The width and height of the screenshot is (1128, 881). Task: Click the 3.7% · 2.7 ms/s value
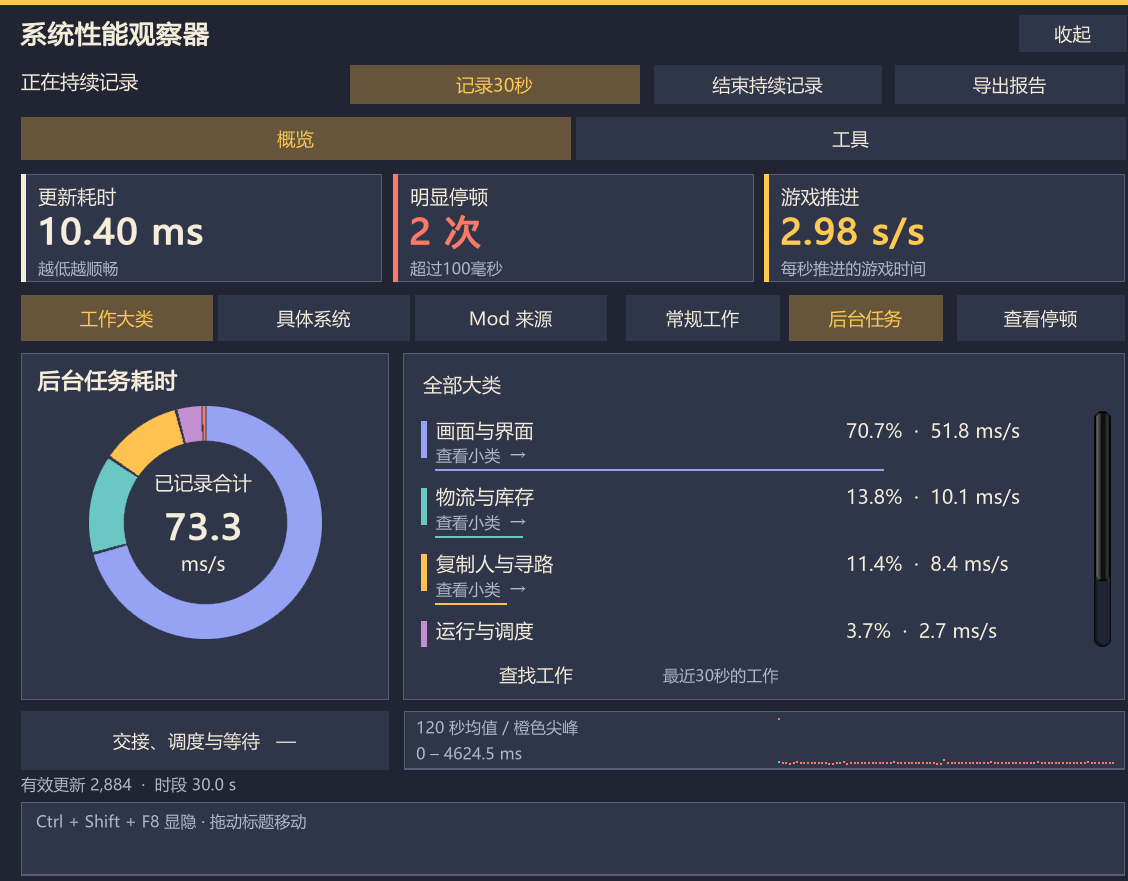921,631
